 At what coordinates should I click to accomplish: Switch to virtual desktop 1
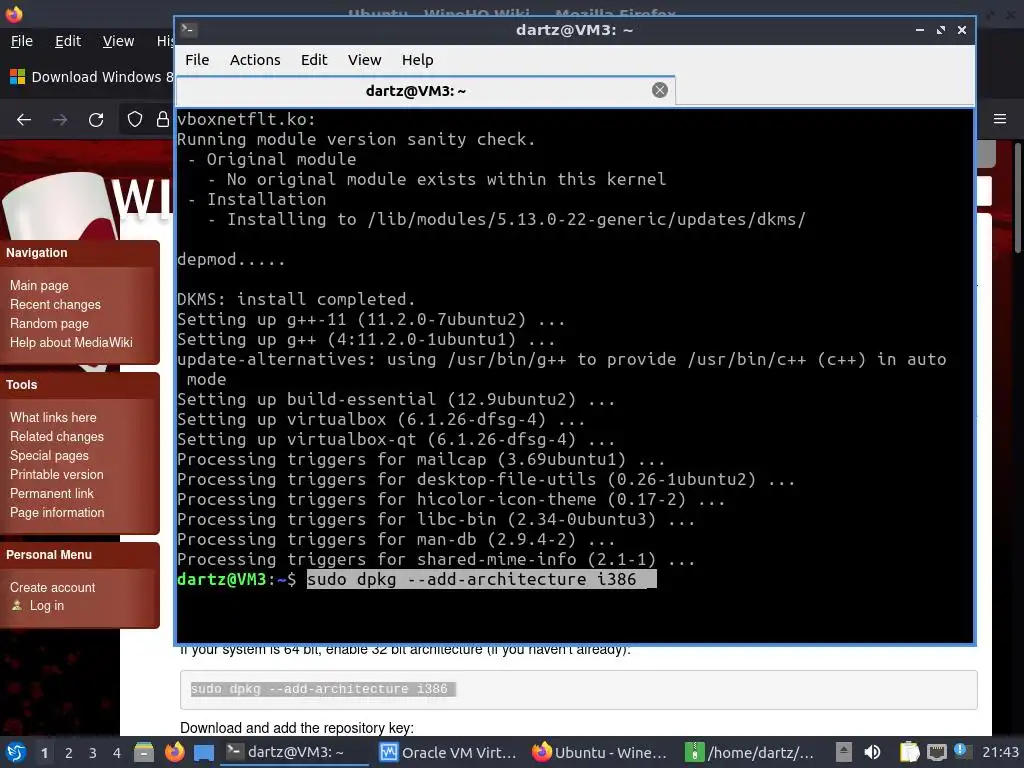[x=44, y=753]
